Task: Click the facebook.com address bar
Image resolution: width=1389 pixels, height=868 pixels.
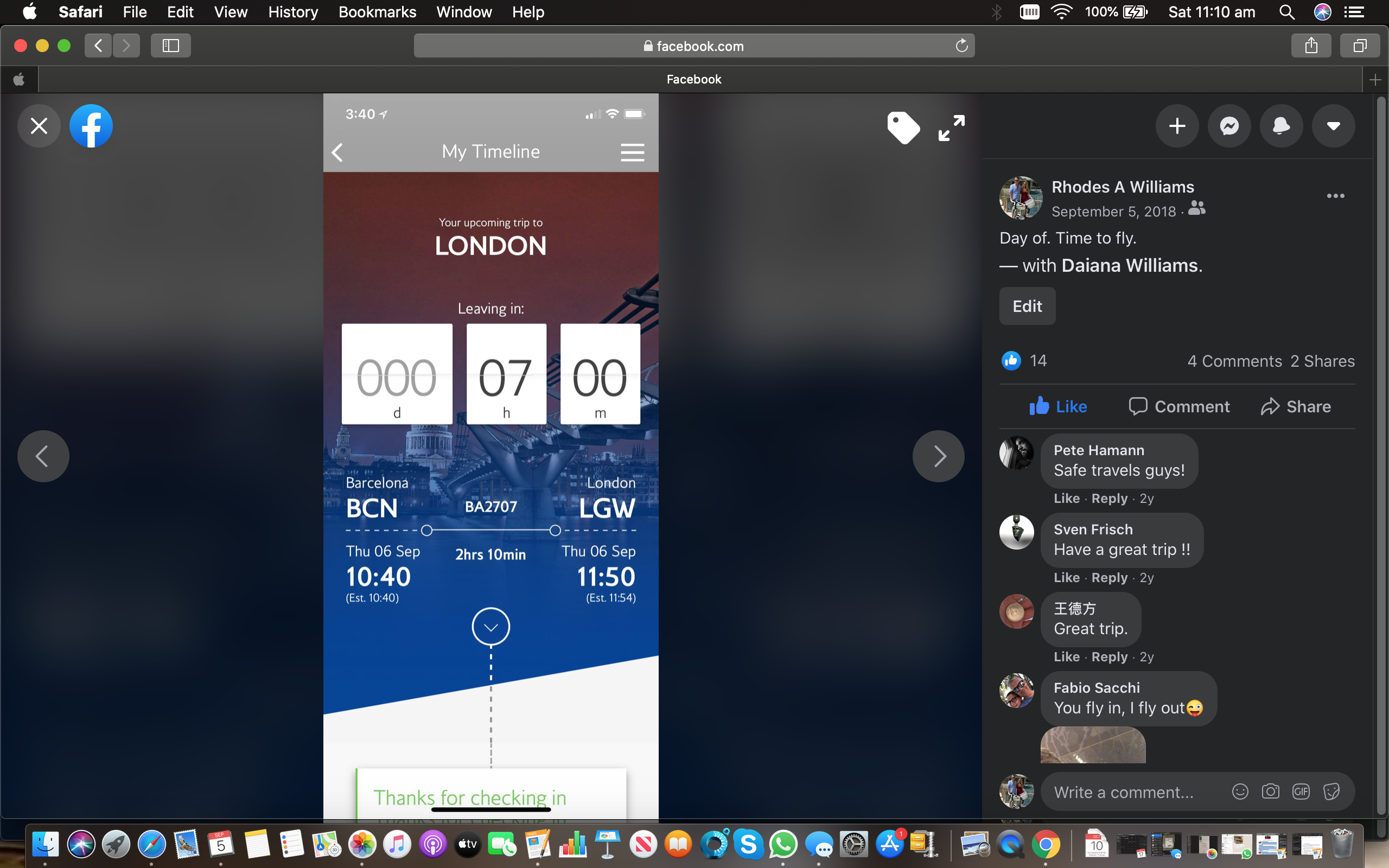Action: tap(694, 46)
